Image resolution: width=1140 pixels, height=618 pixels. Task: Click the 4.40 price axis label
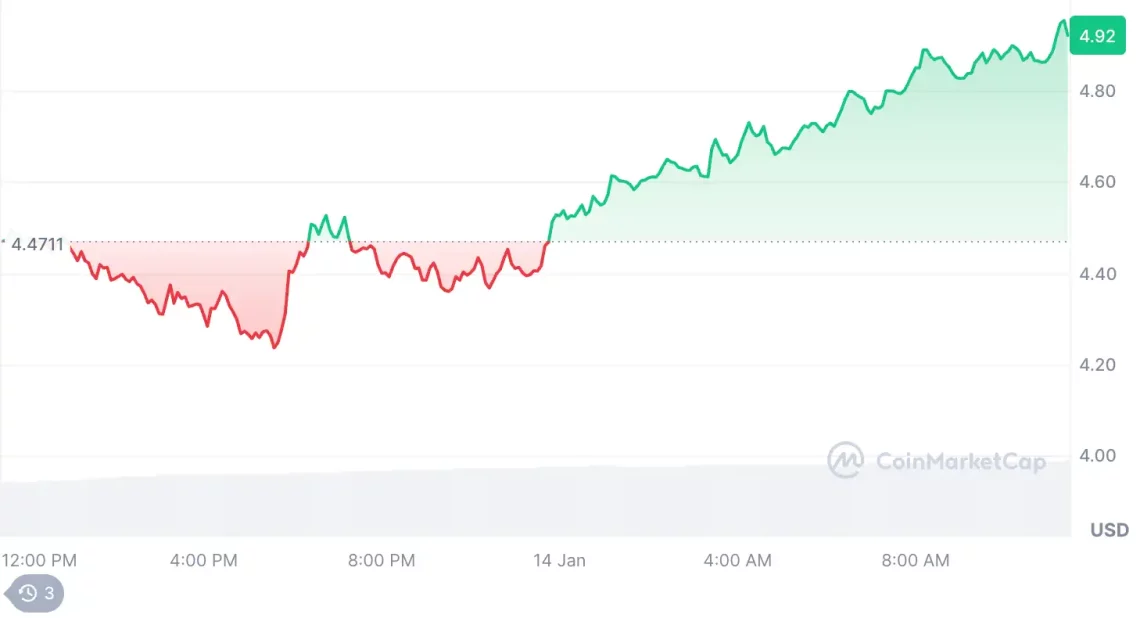click(1097, 273)
